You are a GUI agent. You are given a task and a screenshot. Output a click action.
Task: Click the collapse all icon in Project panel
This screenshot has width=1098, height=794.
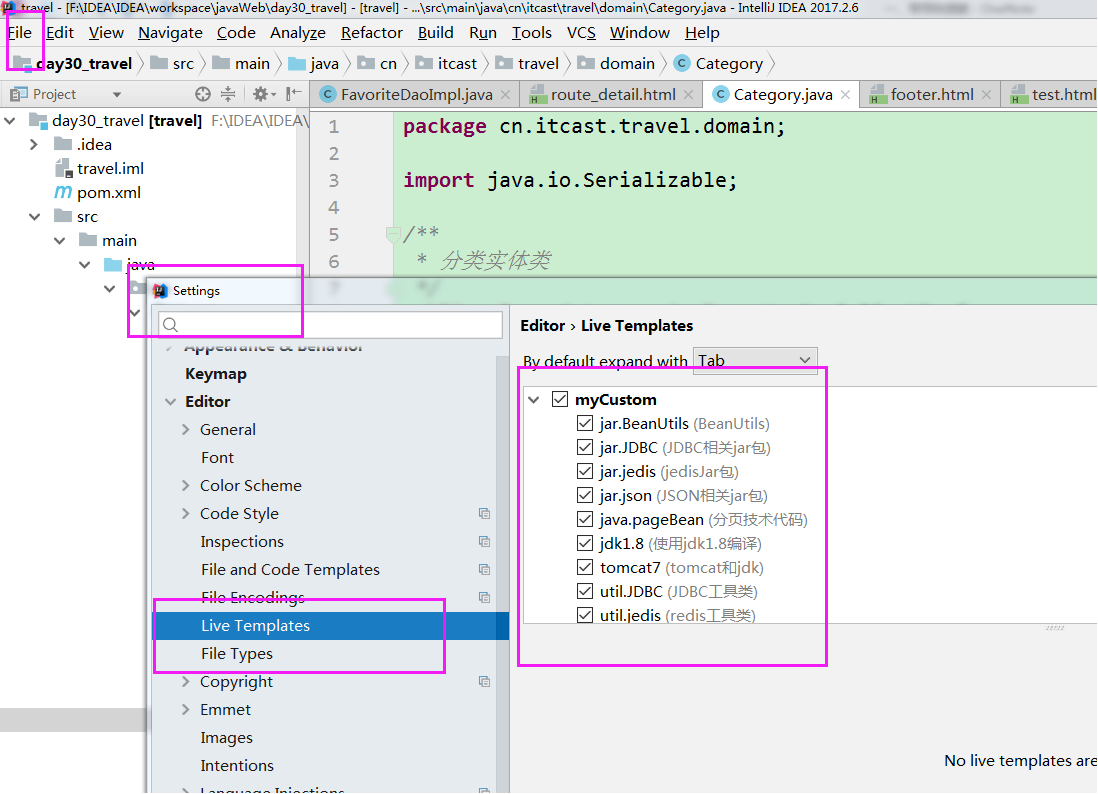point(228,94)
